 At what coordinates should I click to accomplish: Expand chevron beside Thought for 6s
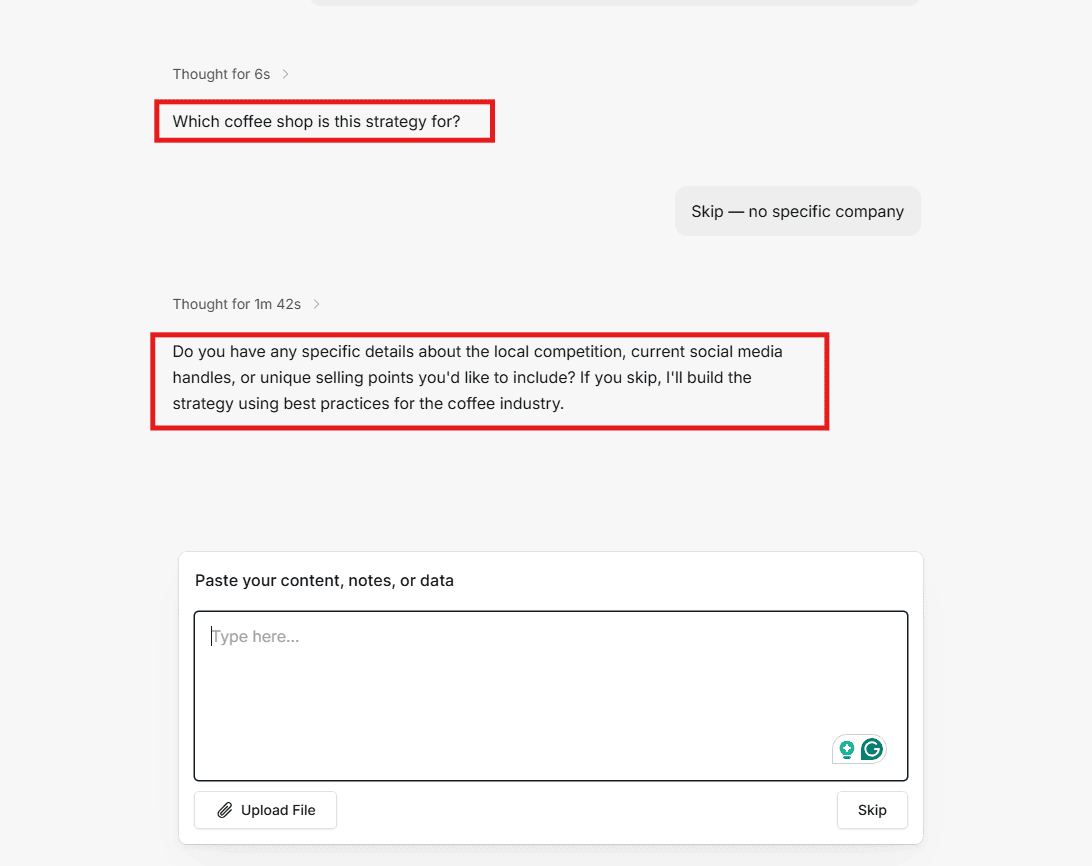(x=285, y=74)
